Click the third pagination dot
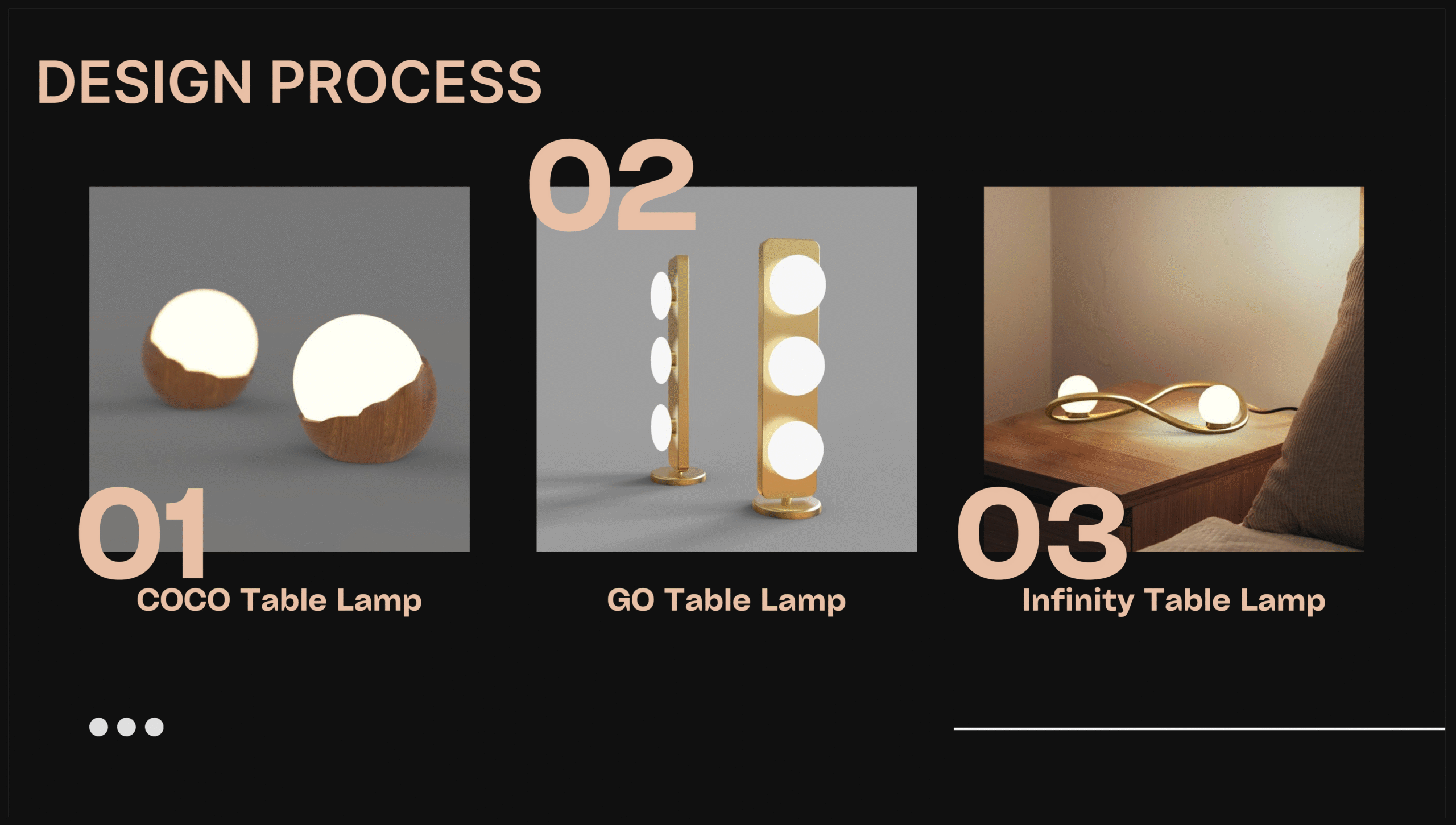Screen dimensions: 1456x825 [x=154, y=727]
